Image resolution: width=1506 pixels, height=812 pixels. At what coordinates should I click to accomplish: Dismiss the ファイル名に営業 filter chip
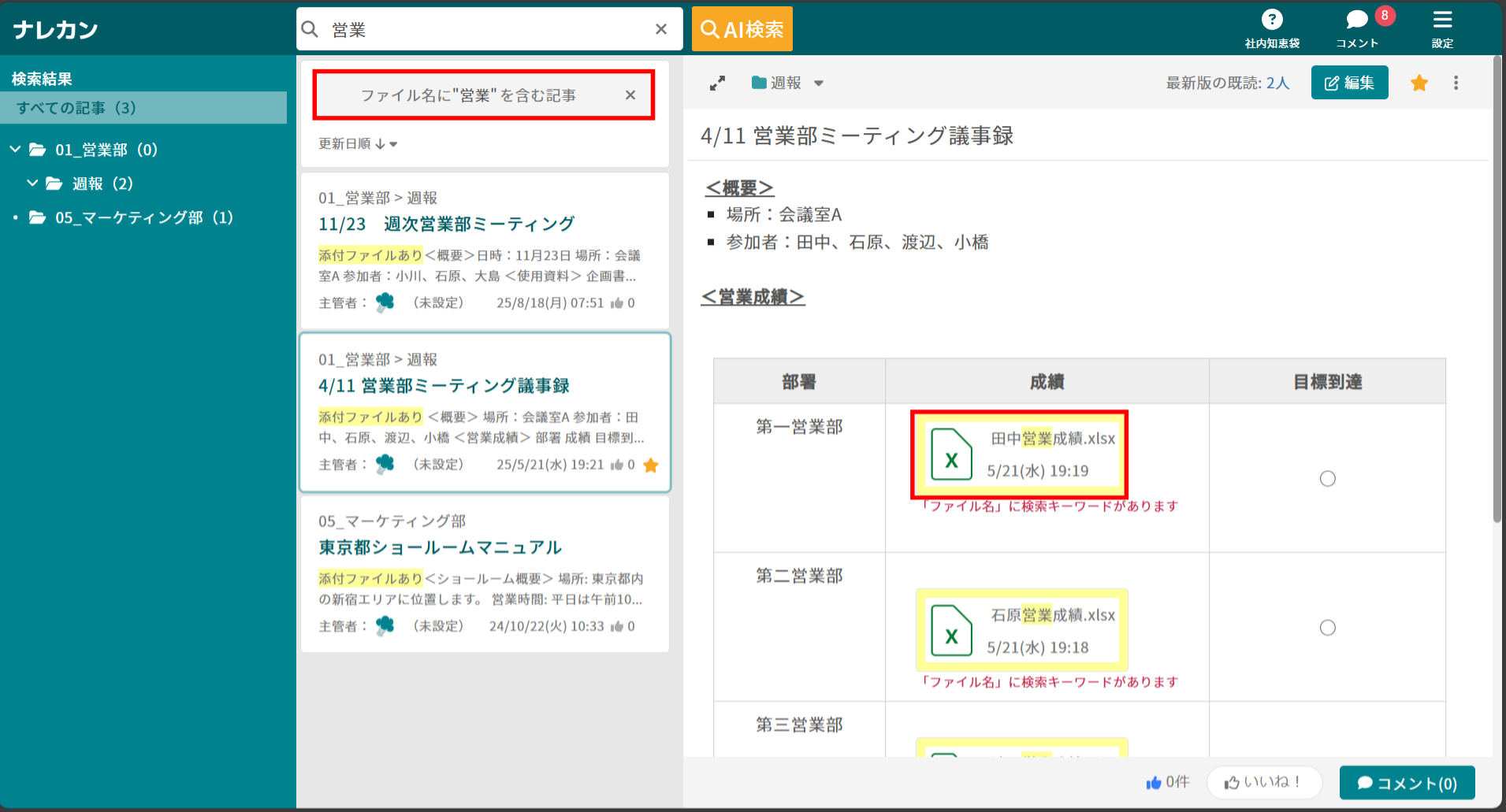(630, 95)
